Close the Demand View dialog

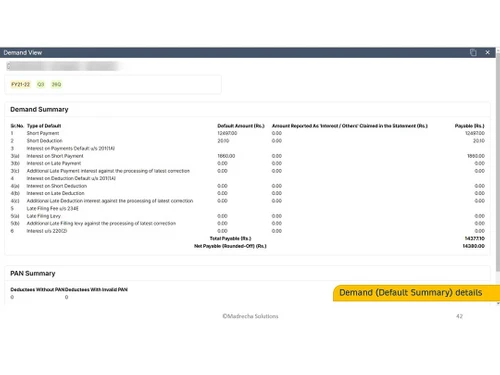[x=487, y=53]
